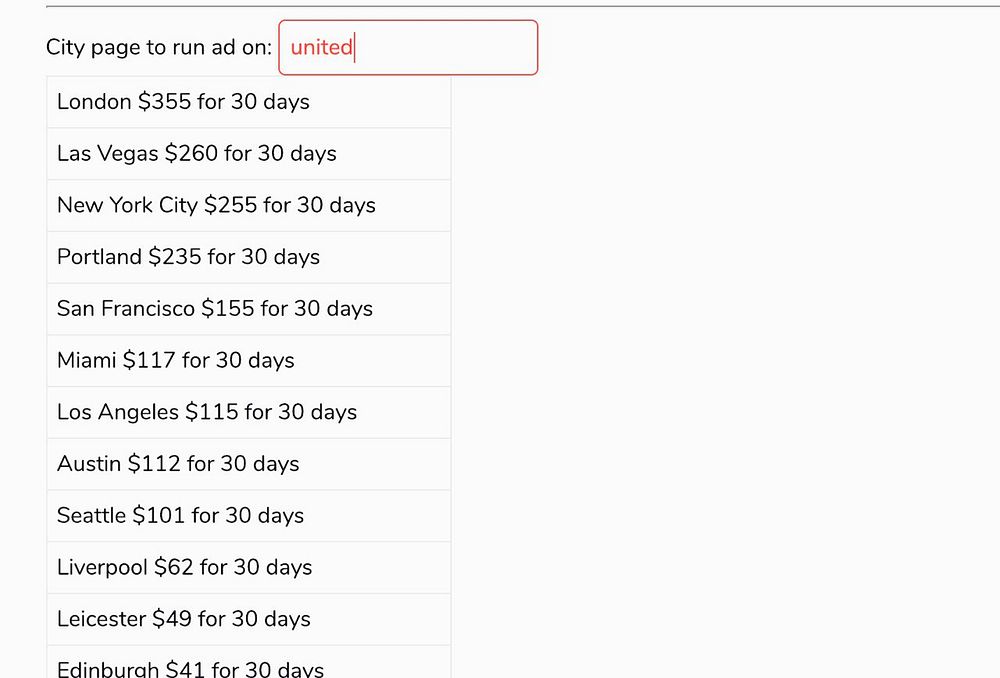Select Edinburgh $41 for 30 days
This screenshot has height=678, width=1000.
248,668
